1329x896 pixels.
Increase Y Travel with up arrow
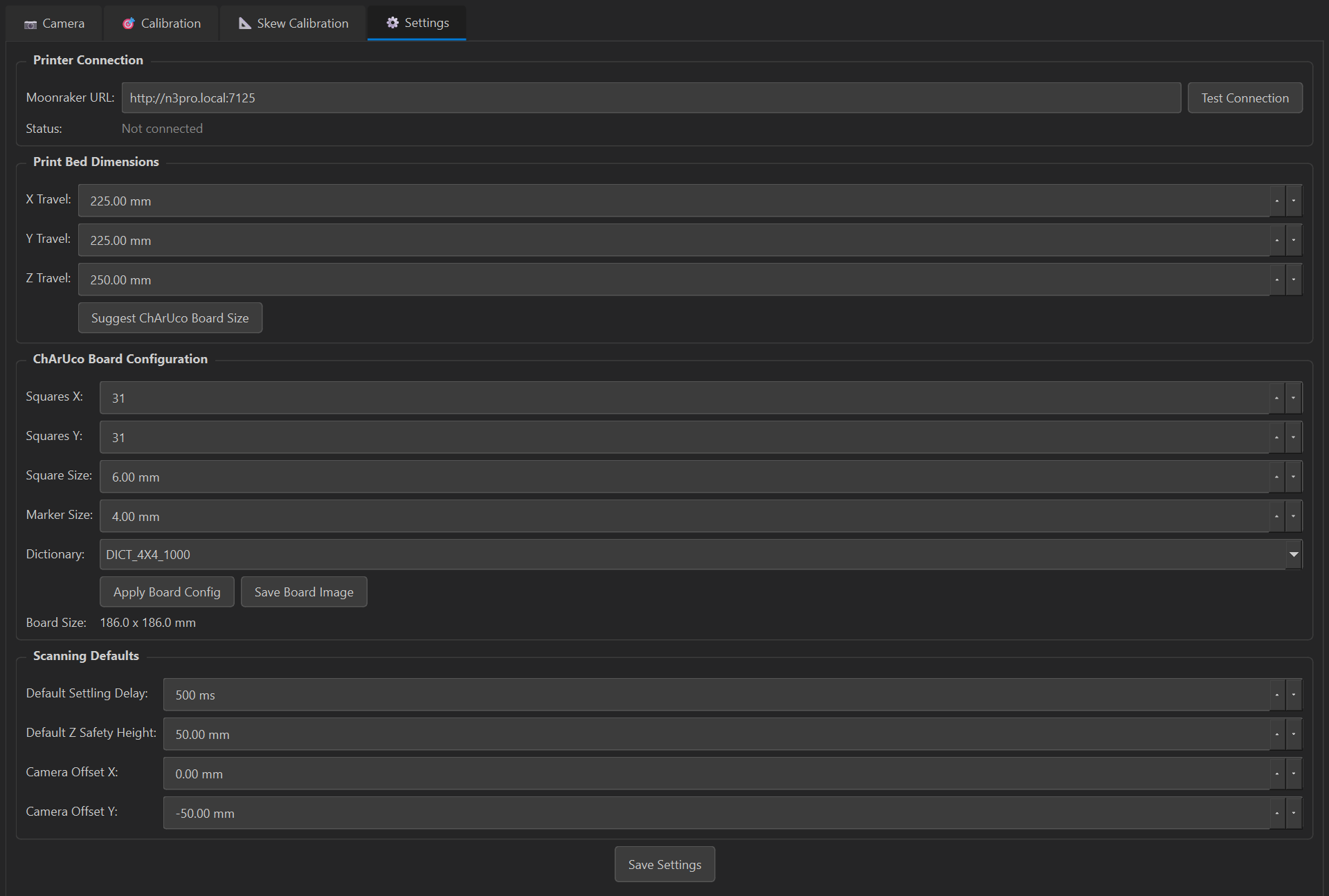point(1277,240)
